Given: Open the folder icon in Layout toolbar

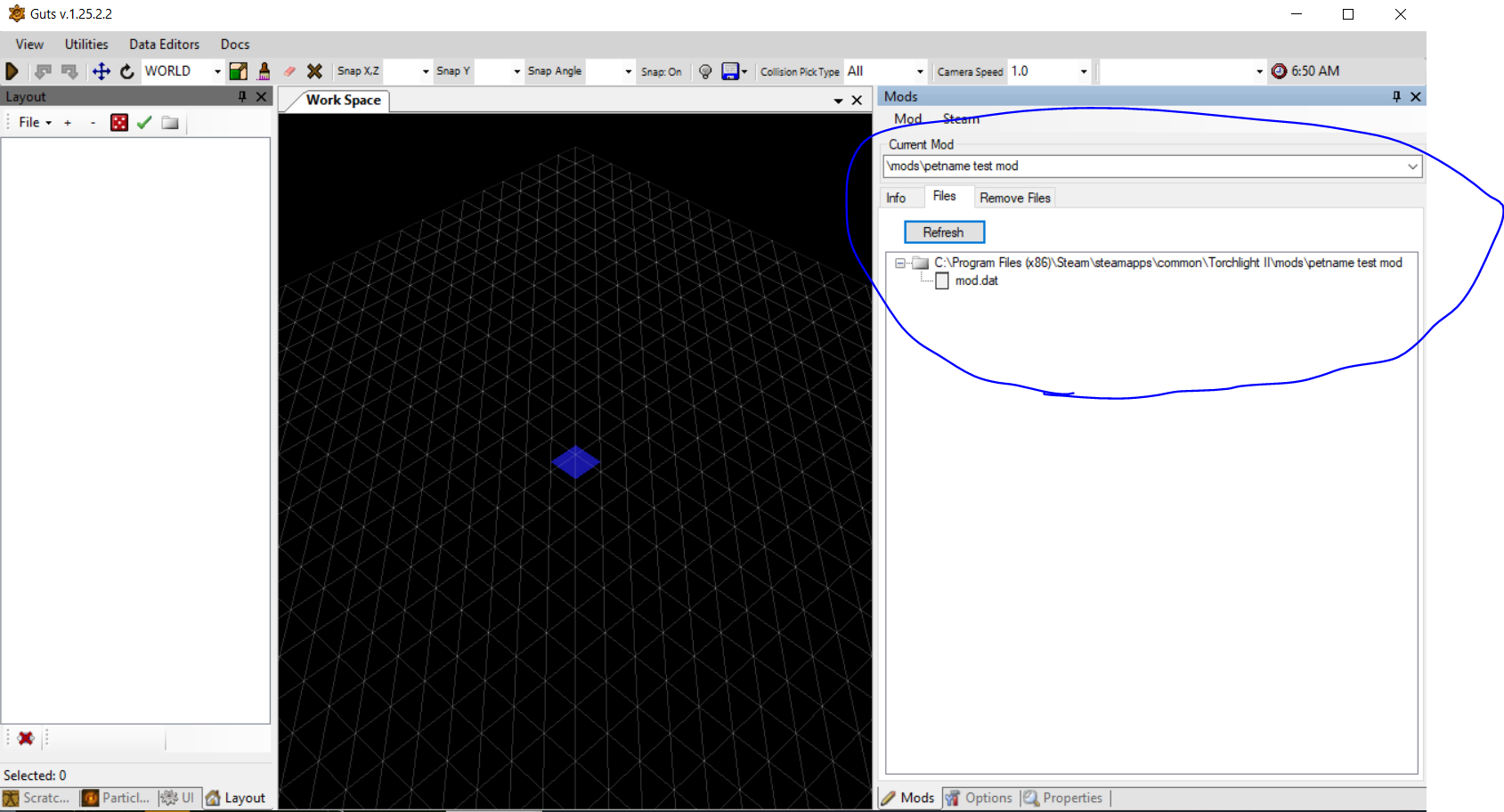Looking at the screenshot, I should point(170,122).
